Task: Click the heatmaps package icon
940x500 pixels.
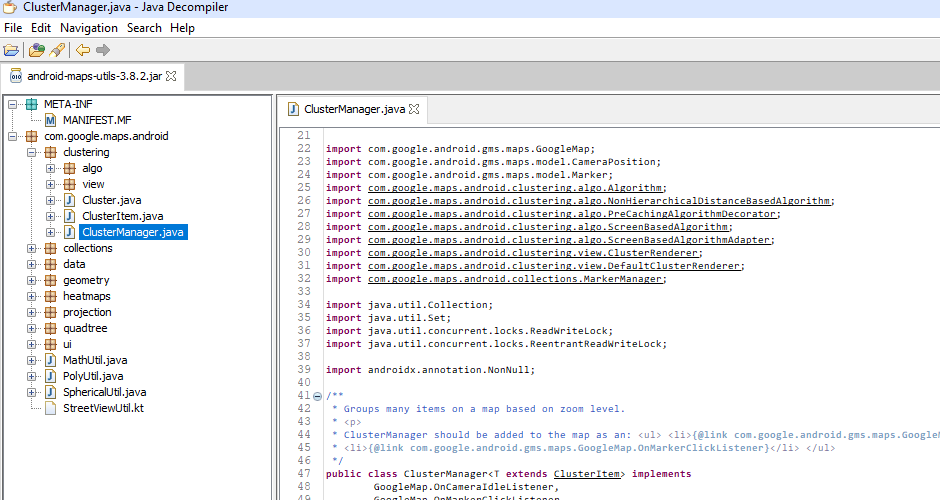Action: click(x=51, y=296)
